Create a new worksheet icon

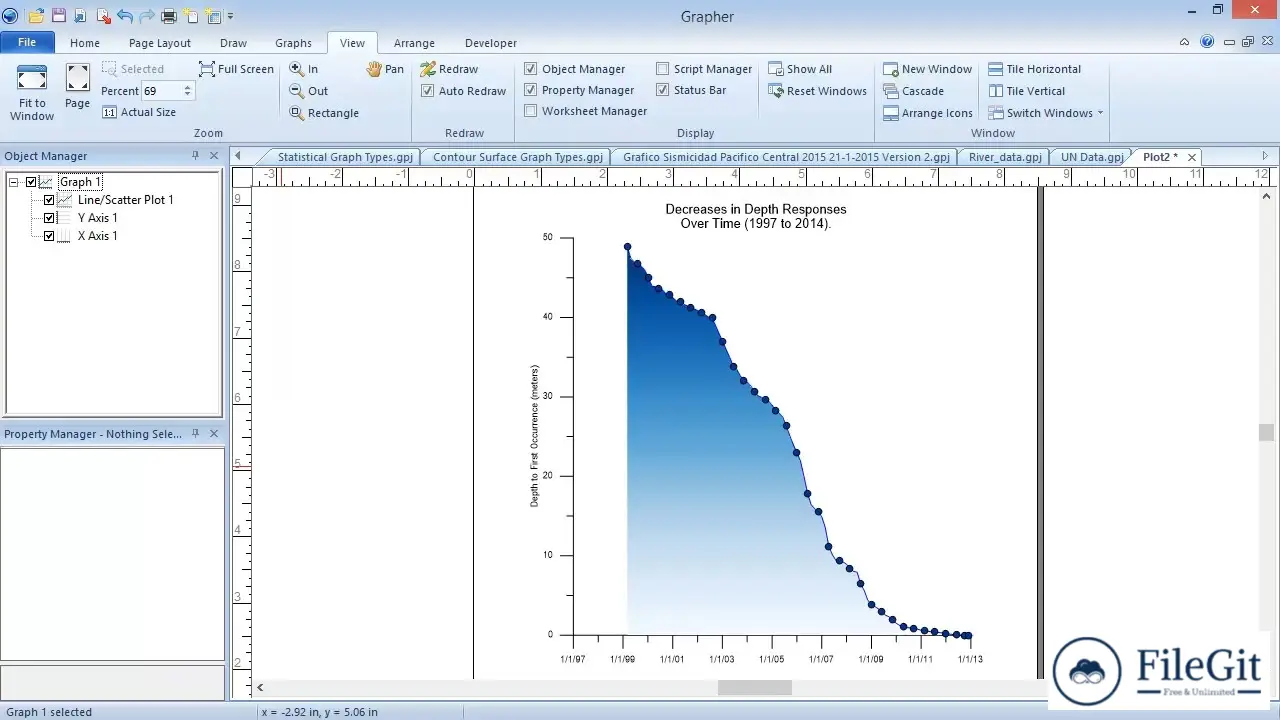(x=213, y=16)
